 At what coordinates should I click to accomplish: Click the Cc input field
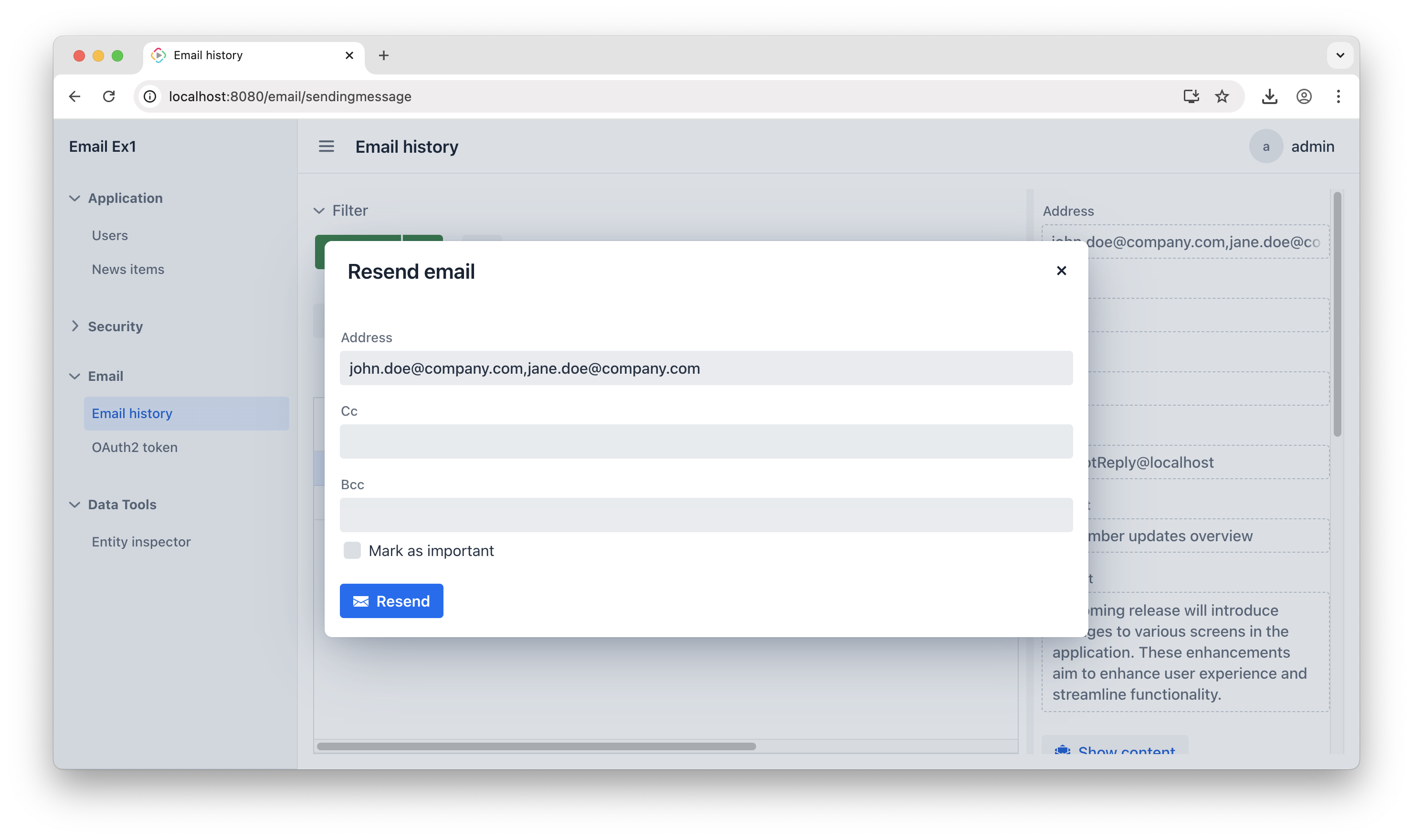706,441
